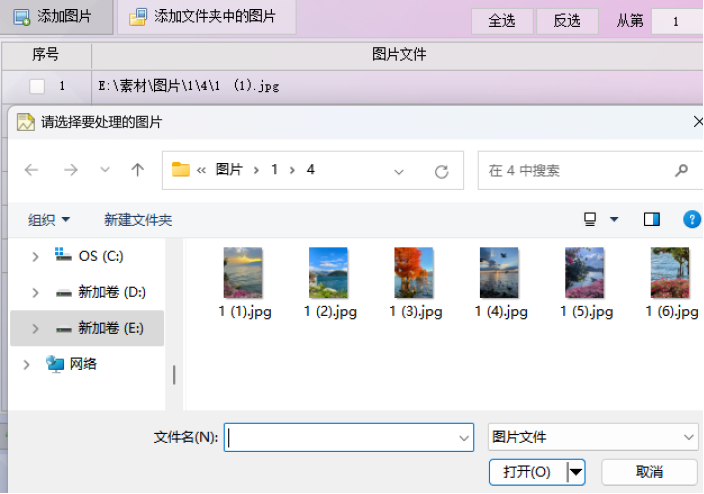Click the change view icon
The width and height of the screenshot is (704, 494).
[590, 219]
